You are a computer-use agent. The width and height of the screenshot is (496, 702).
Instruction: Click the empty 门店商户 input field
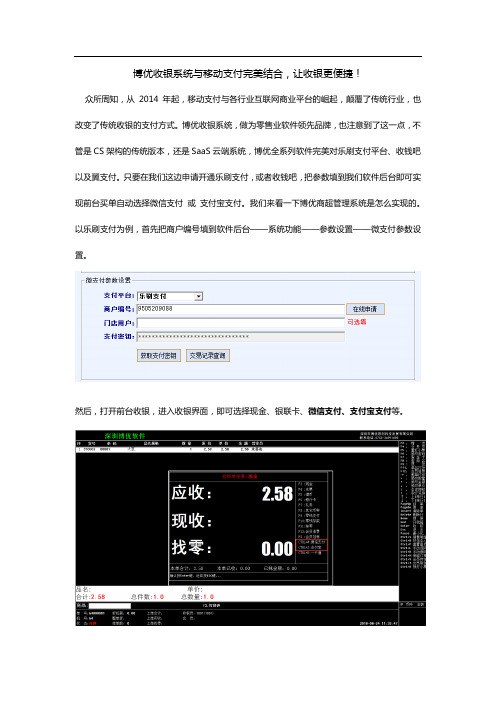click(x=240, y=323)
